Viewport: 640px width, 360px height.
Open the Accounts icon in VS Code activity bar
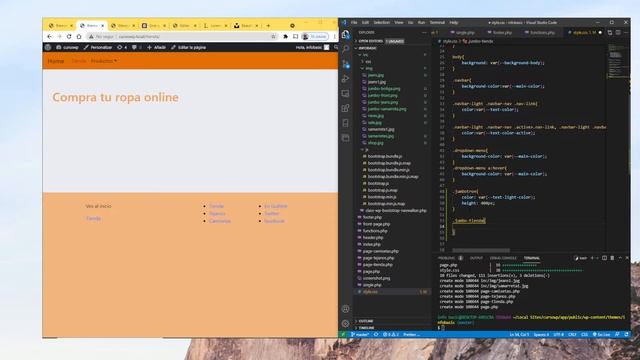coord(345,309)
